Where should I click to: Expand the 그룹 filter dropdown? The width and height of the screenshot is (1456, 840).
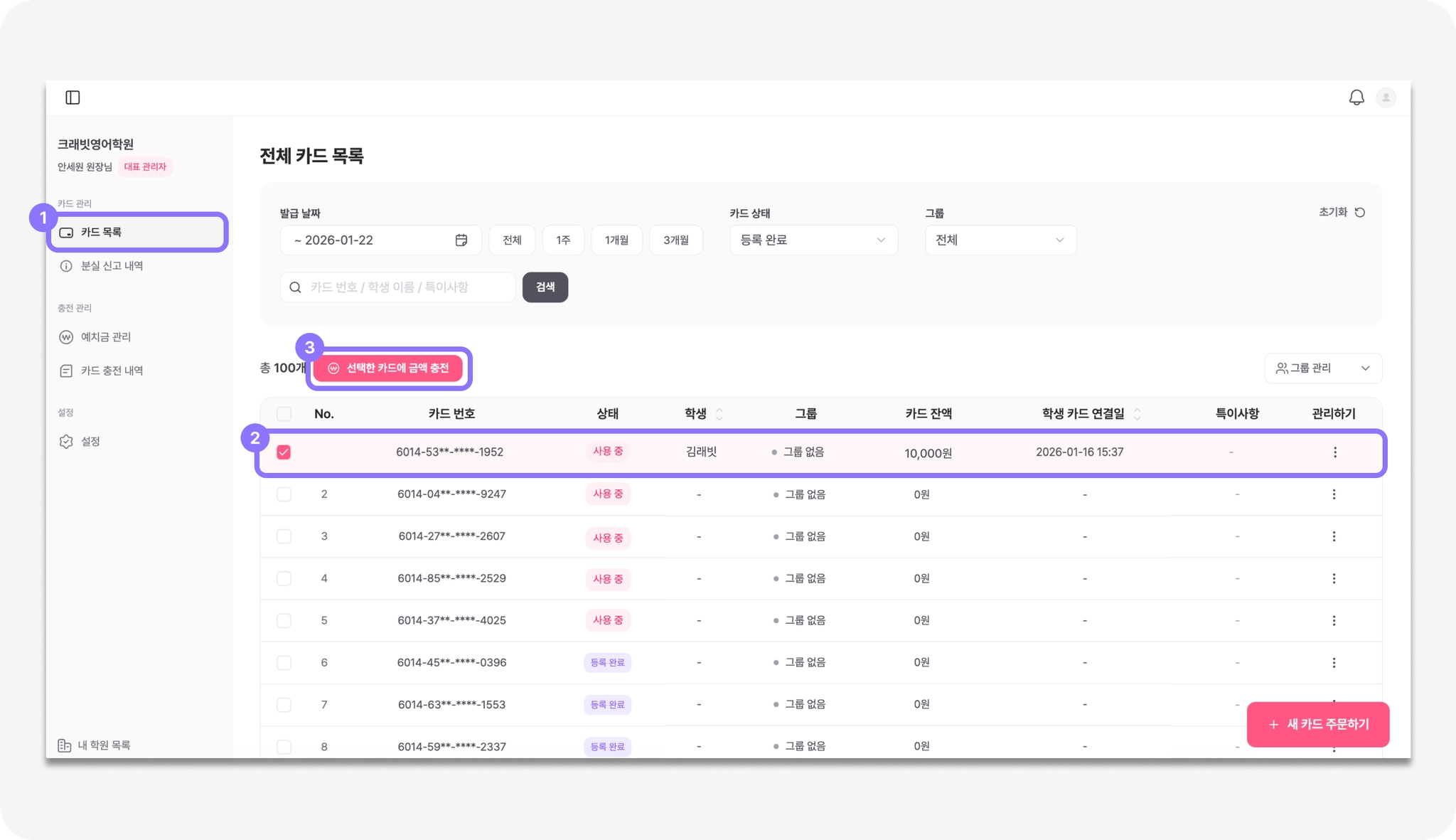click(x=1000, y=240)
